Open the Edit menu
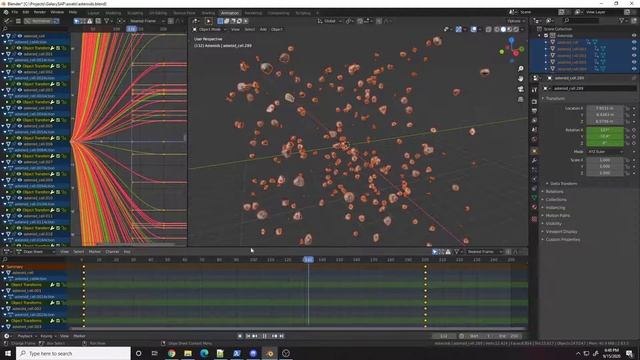Viewport: 640px width, 360px height. pyautogui.click(x=26, y=12)
